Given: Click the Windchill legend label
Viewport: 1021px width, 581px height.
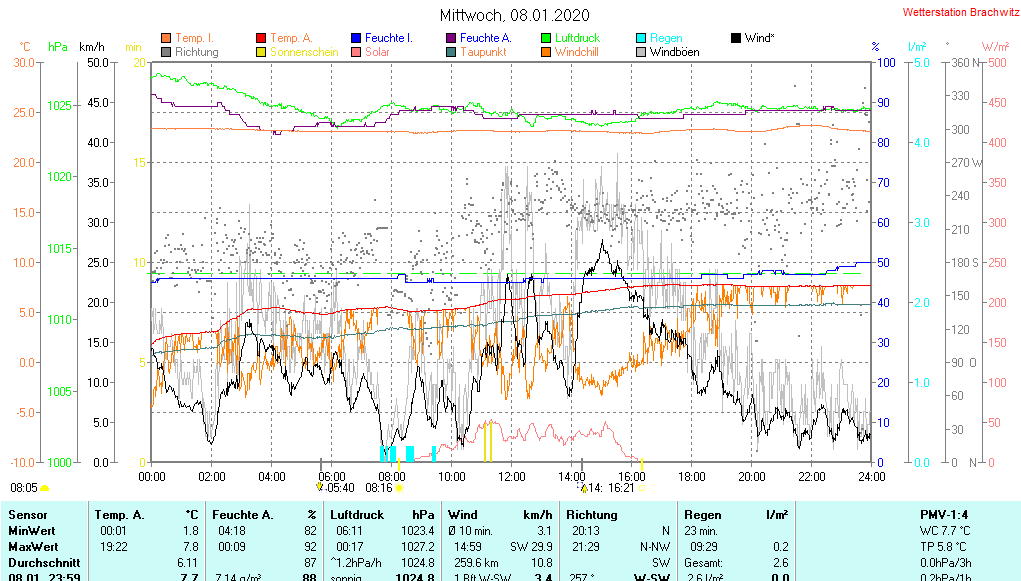Looking at the screenshot, I should [576, 51].
